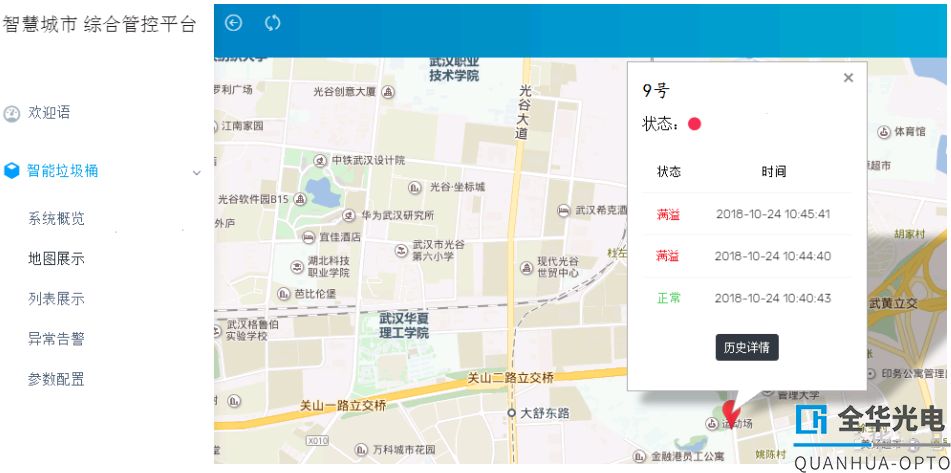951x473 pixels.
Task: Open 异常告警 in the sidebar
Action: tap(56, 339)
